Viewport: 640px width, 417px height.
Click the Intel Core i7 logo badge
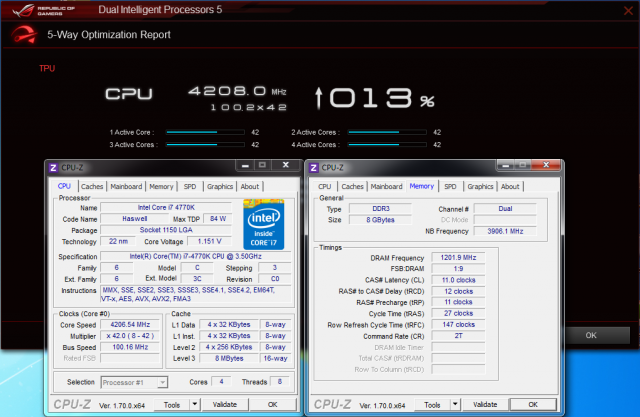[263, 224]
